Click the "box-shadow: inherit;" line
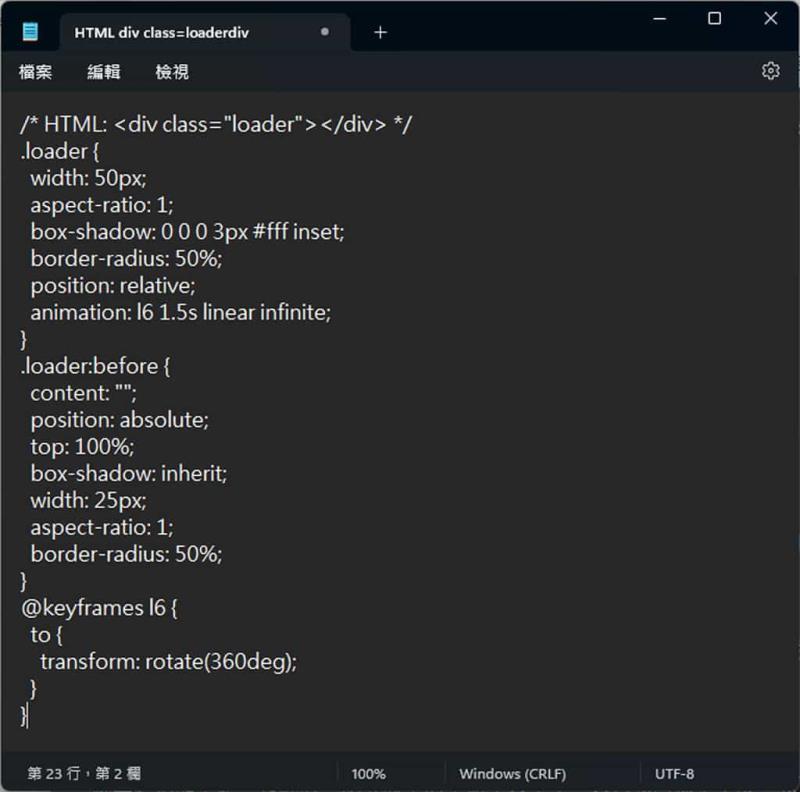The width and height of the screenshot is (800, 792). click(129, 474)
